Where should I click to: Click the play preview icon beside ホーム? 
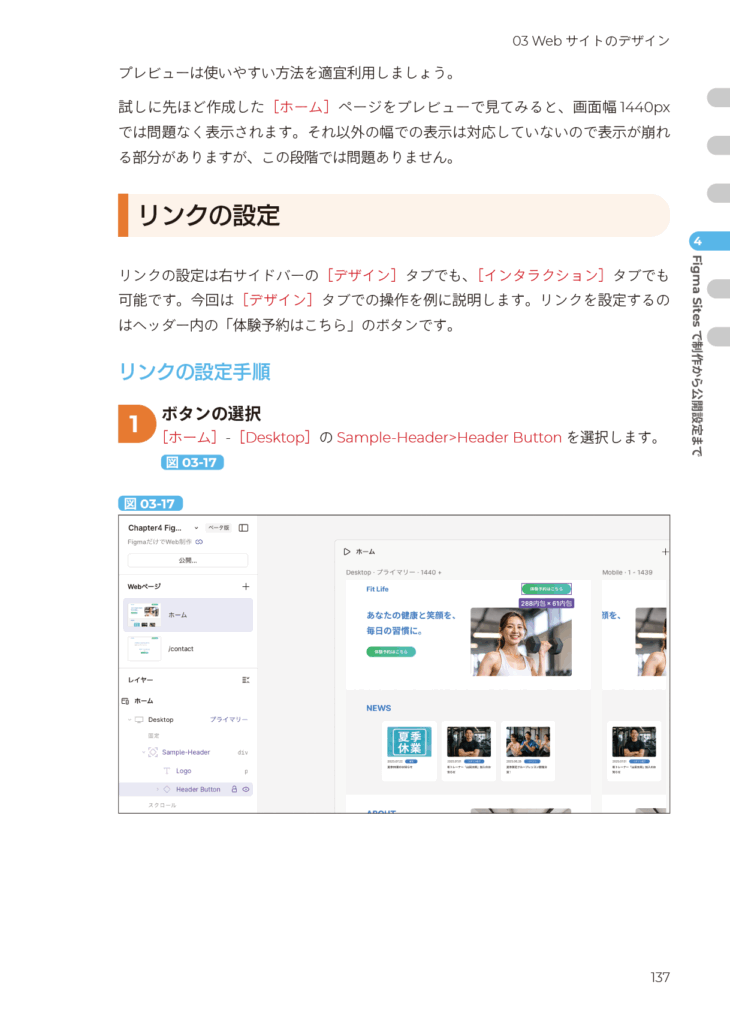(x=347, y=551)
